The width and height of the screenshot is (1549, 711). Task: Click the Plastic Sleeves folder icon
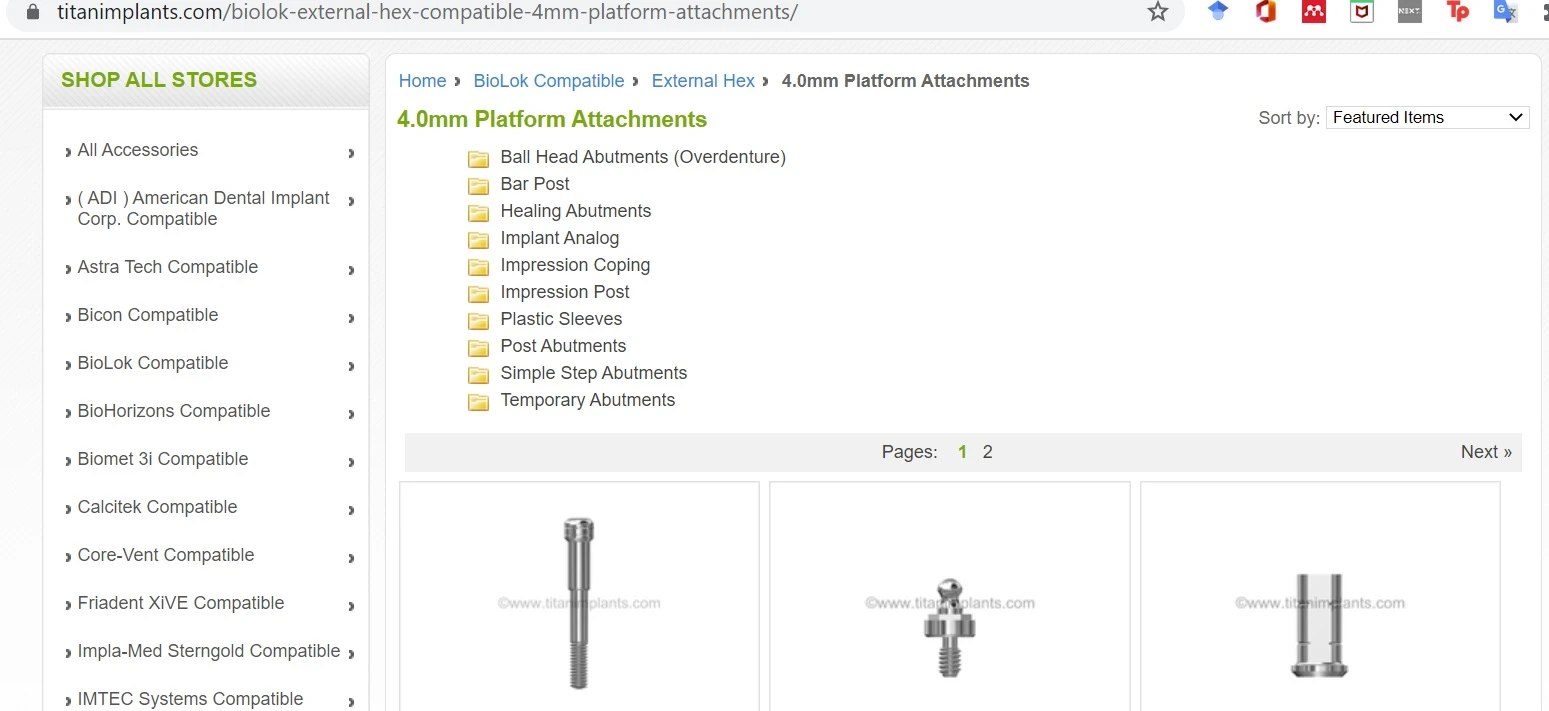(x=479, y=321)
